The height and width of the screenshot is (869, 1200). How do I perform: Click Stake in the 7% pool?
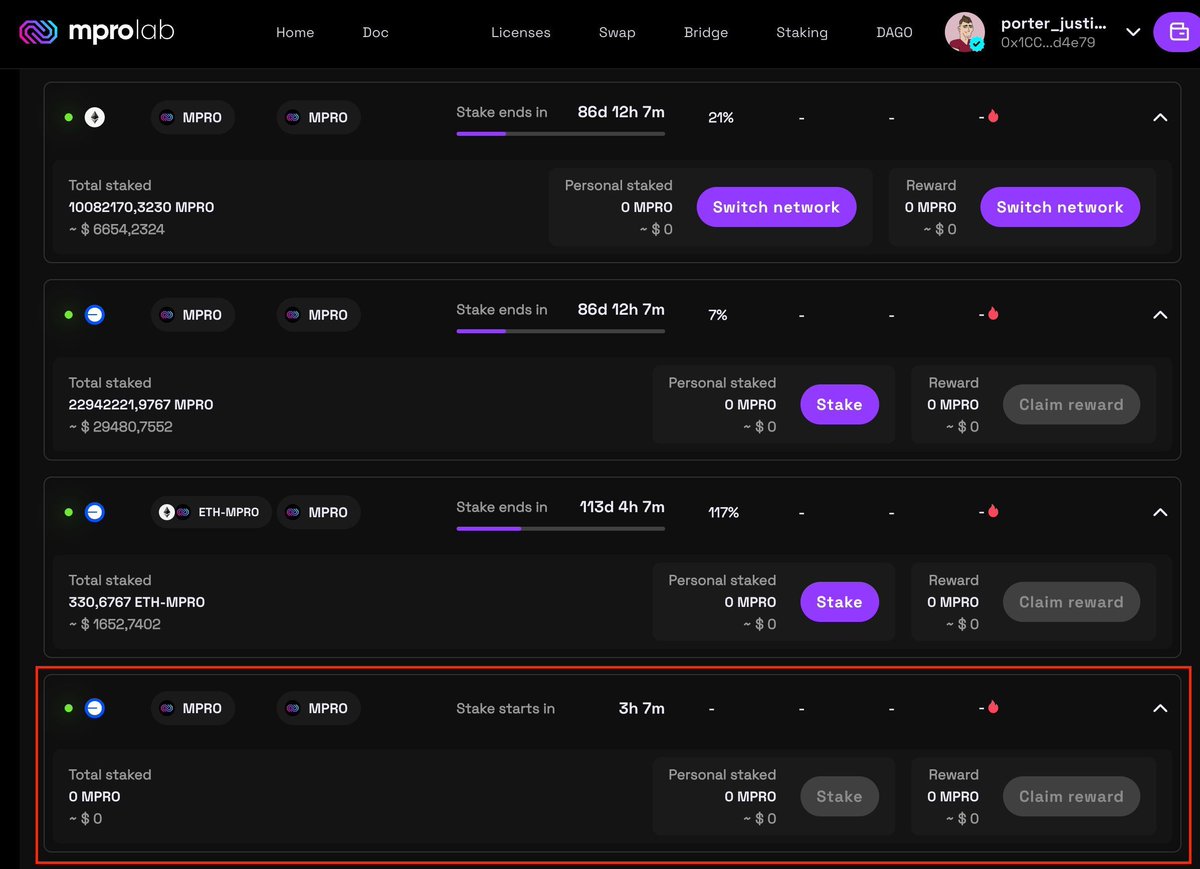click(x=839, y=405)
